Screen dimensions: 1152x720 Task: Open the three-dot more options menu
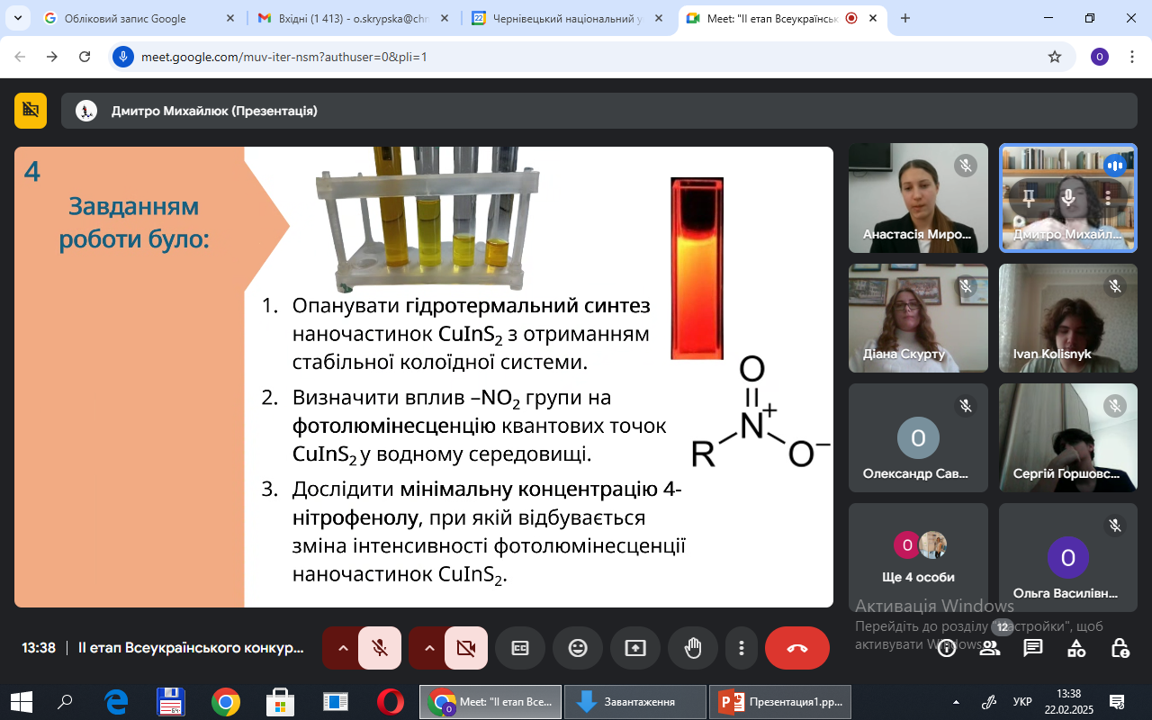pos(741,648)
